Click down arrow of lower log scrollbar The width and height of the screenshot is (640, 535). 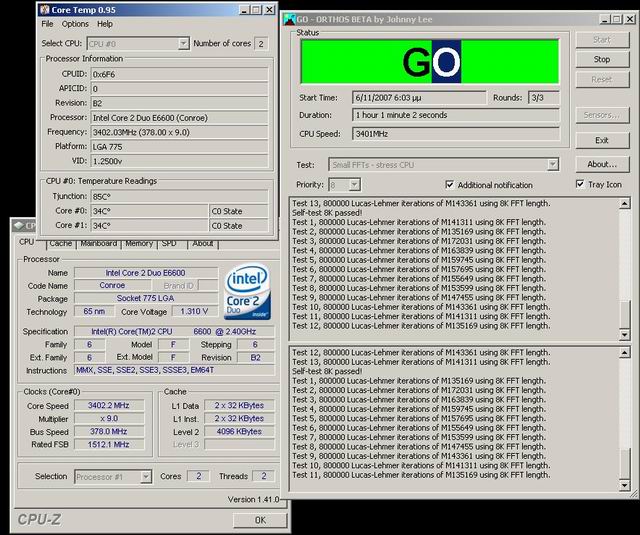(x=624, y=485)
